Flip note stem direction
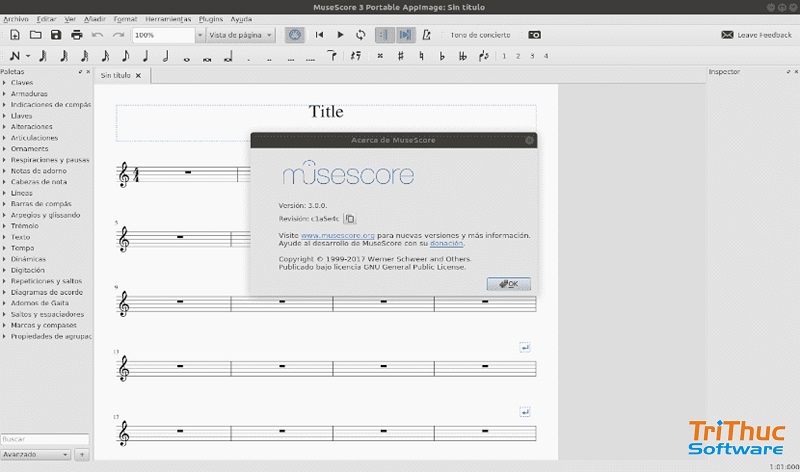This screenshot has width=800, height=472. point(483,56)
